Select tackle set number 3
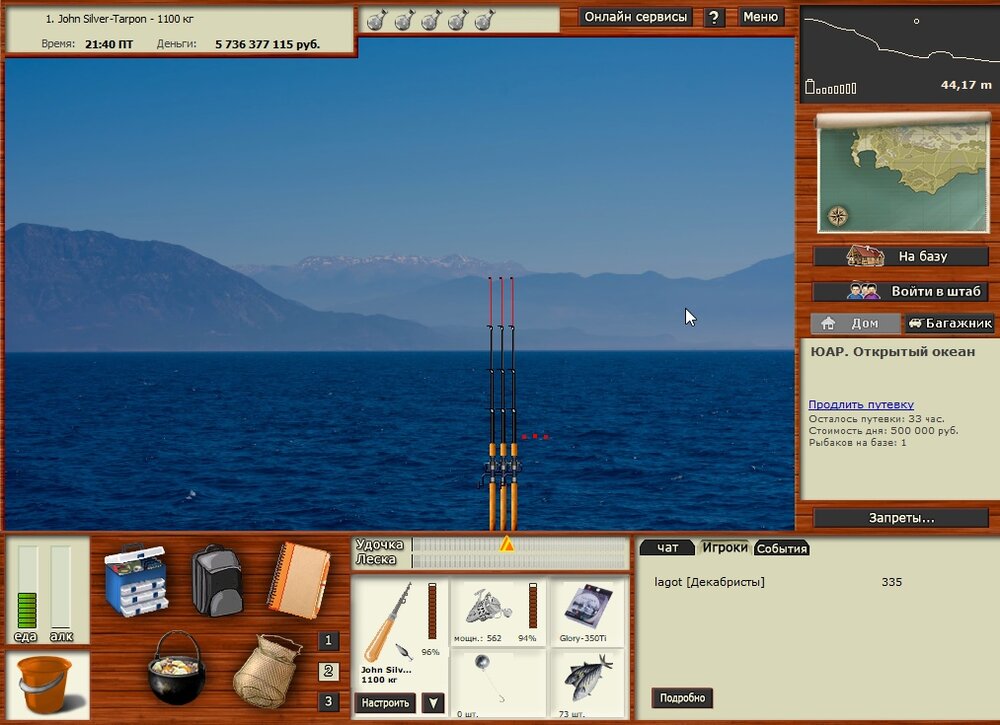Viewport: 1000px width, 725px height. (328, 701)
